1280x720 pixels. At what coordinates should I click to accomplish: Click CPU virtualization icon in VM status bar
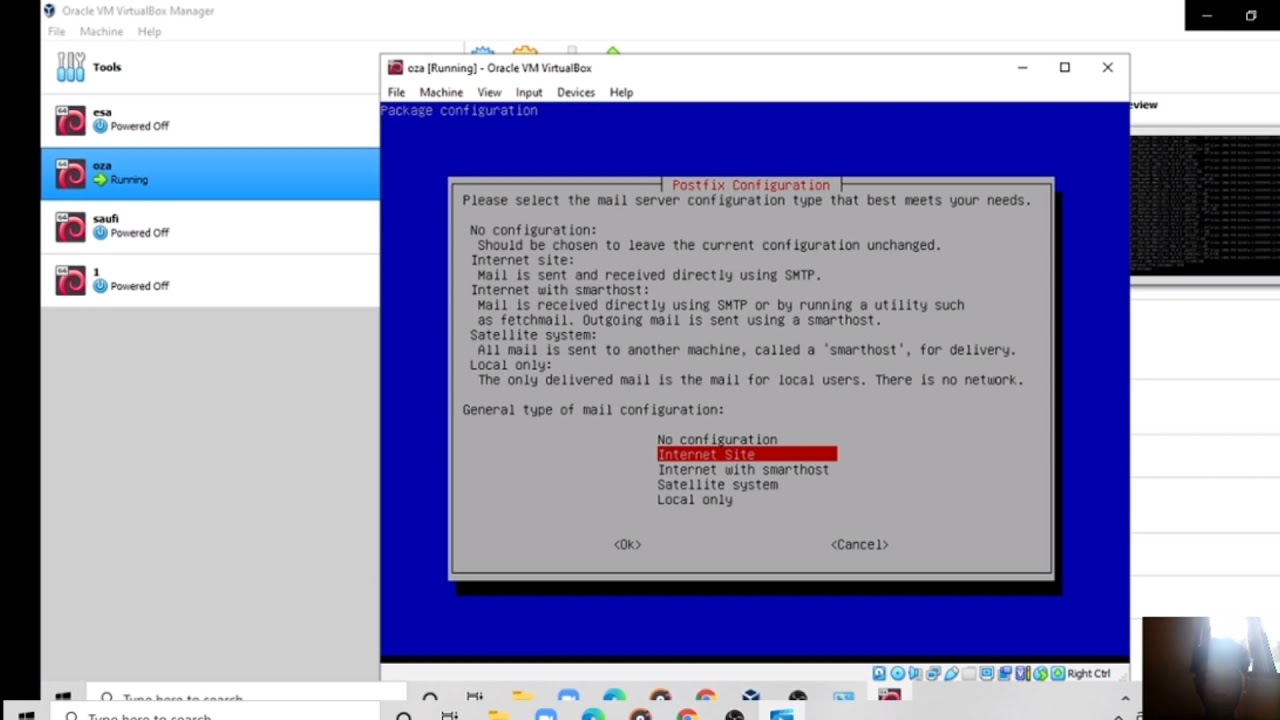[x=1023, y=673]
